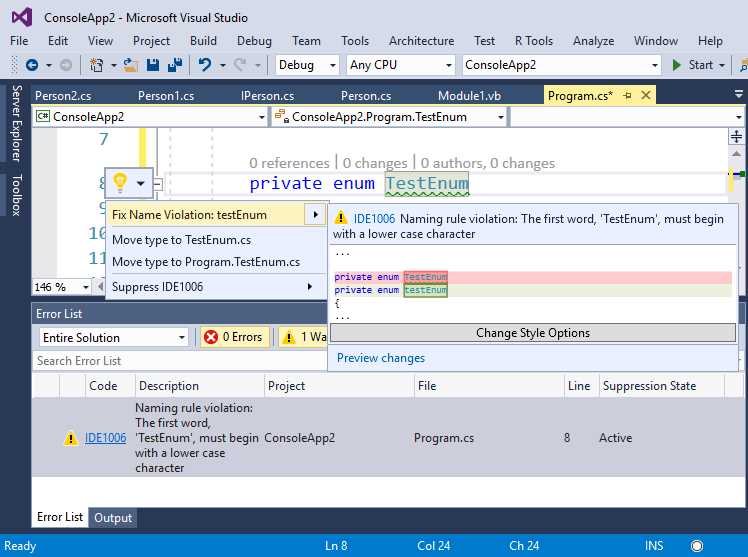Toggle the 0 Errors filter
This screenshot has height=557, width=748.
[x=234, y=337]
